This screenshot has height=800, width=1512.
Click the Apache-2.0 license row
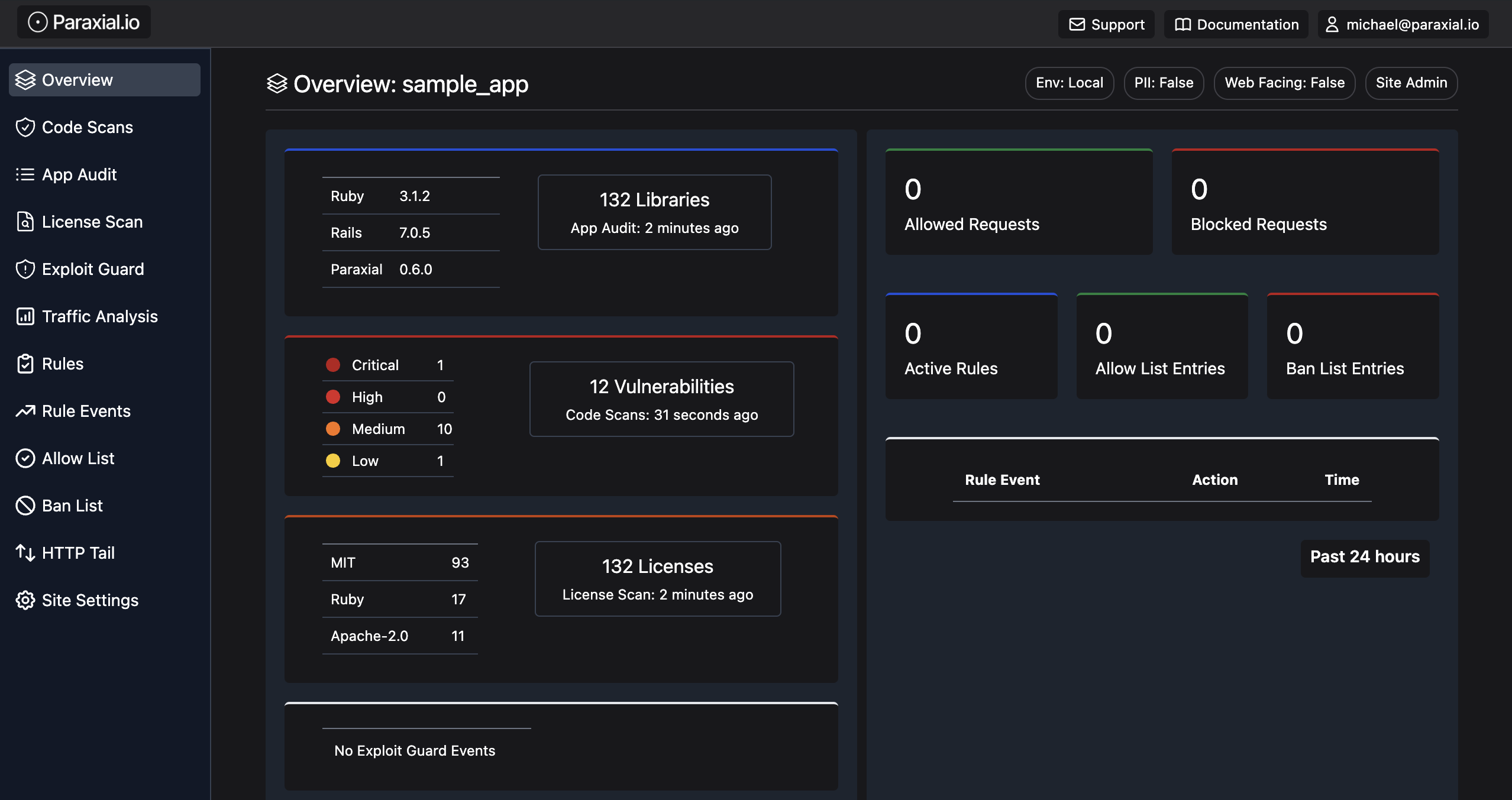click(x=400, y=636)
